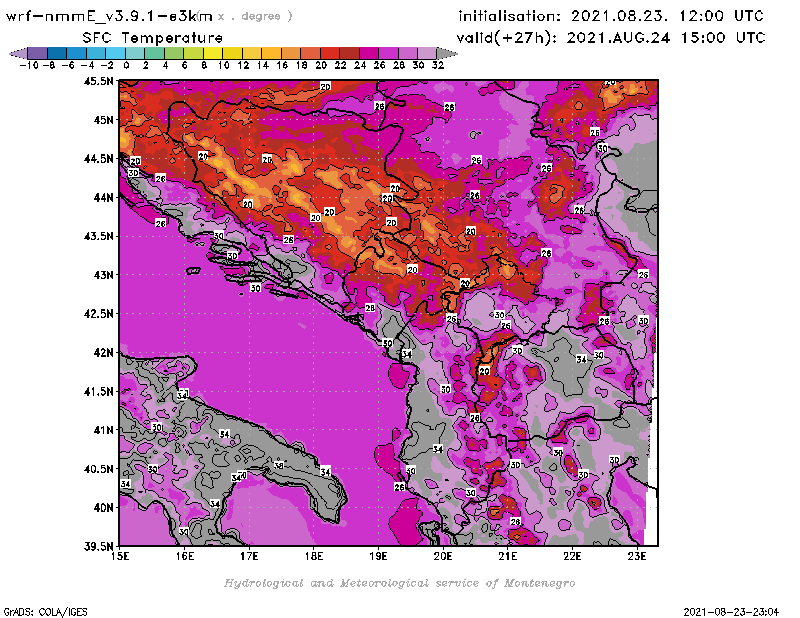Click the 39.5N latitude axis label
800x618 pixels.
[x=98, y=546]
